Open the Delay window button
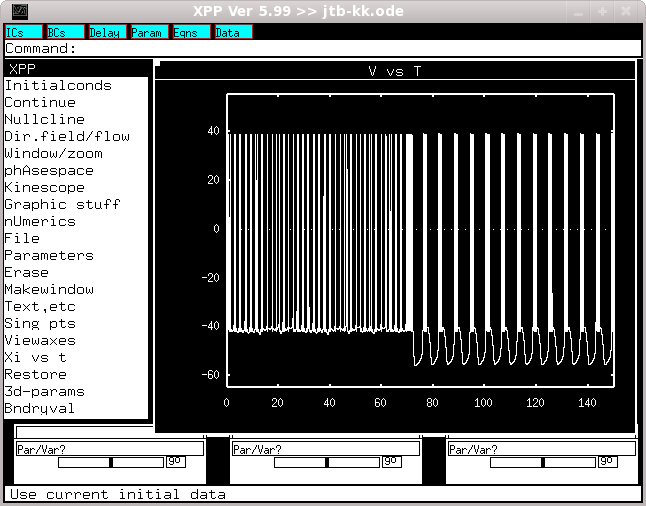This screenshot has height=506, width=646. [x=108, y=32]
